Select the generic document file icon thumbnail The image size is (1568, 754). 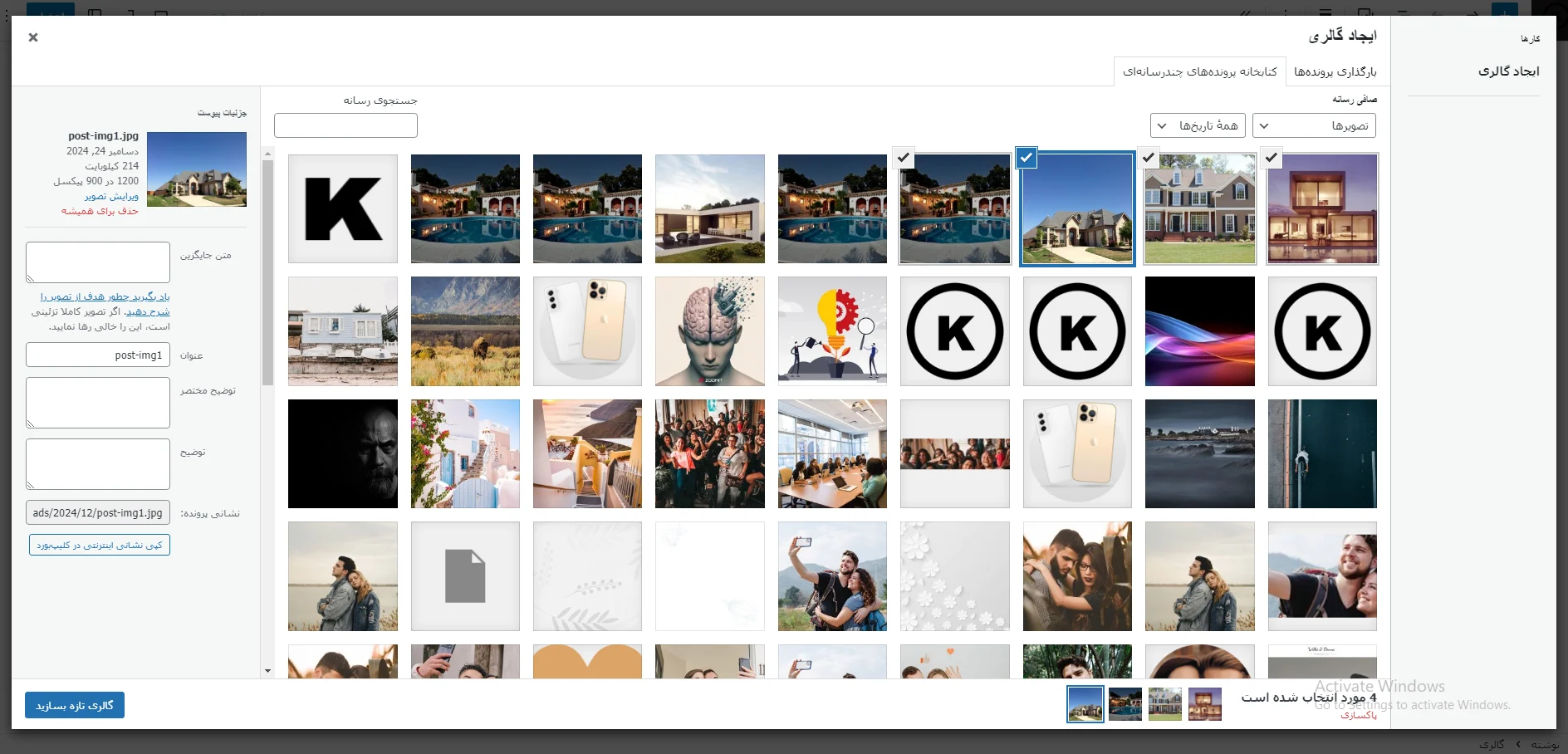click(465, 576)
